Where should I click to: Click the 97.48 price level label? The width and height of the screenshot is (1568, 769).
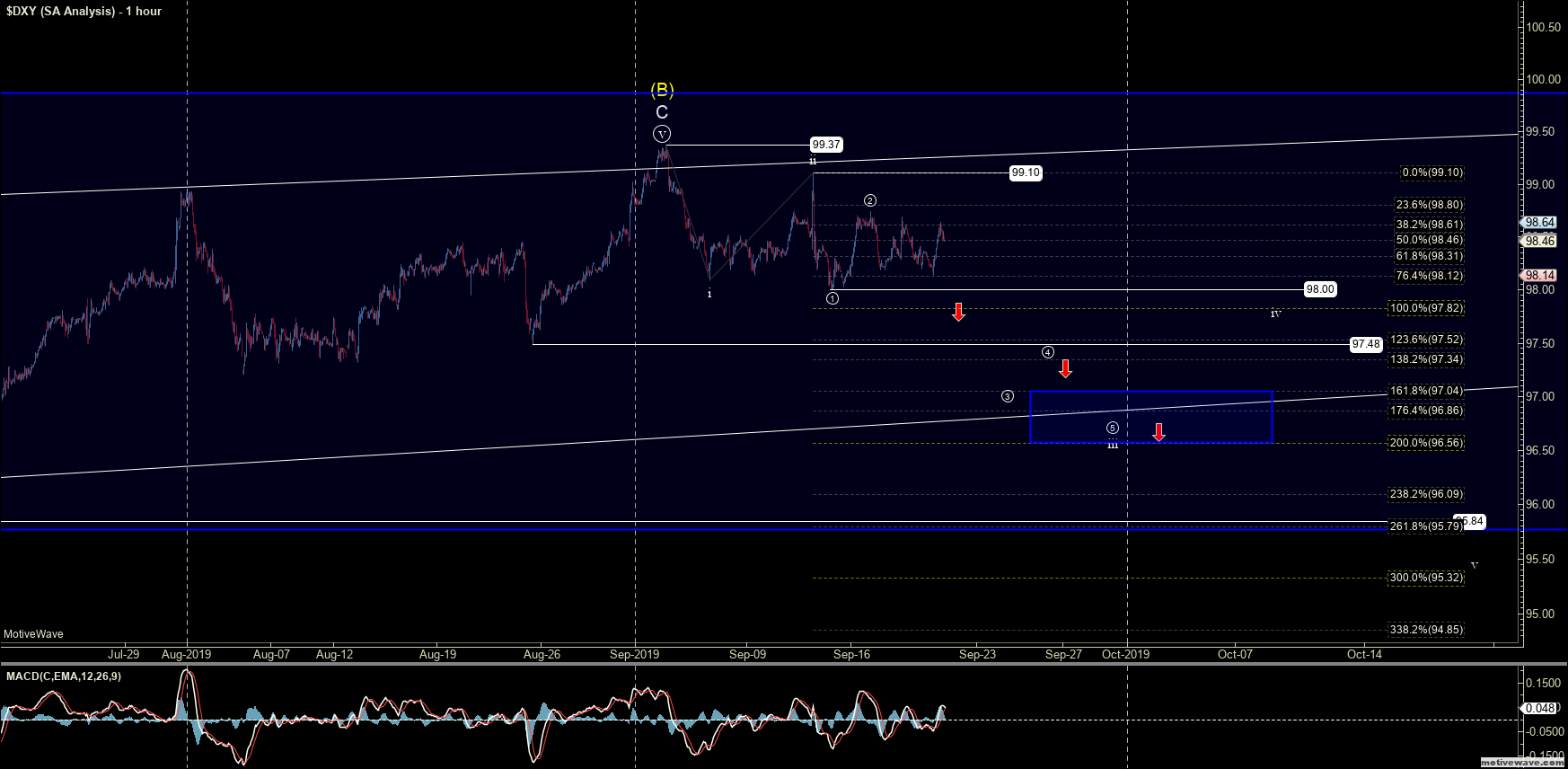tap(1366, 344)
